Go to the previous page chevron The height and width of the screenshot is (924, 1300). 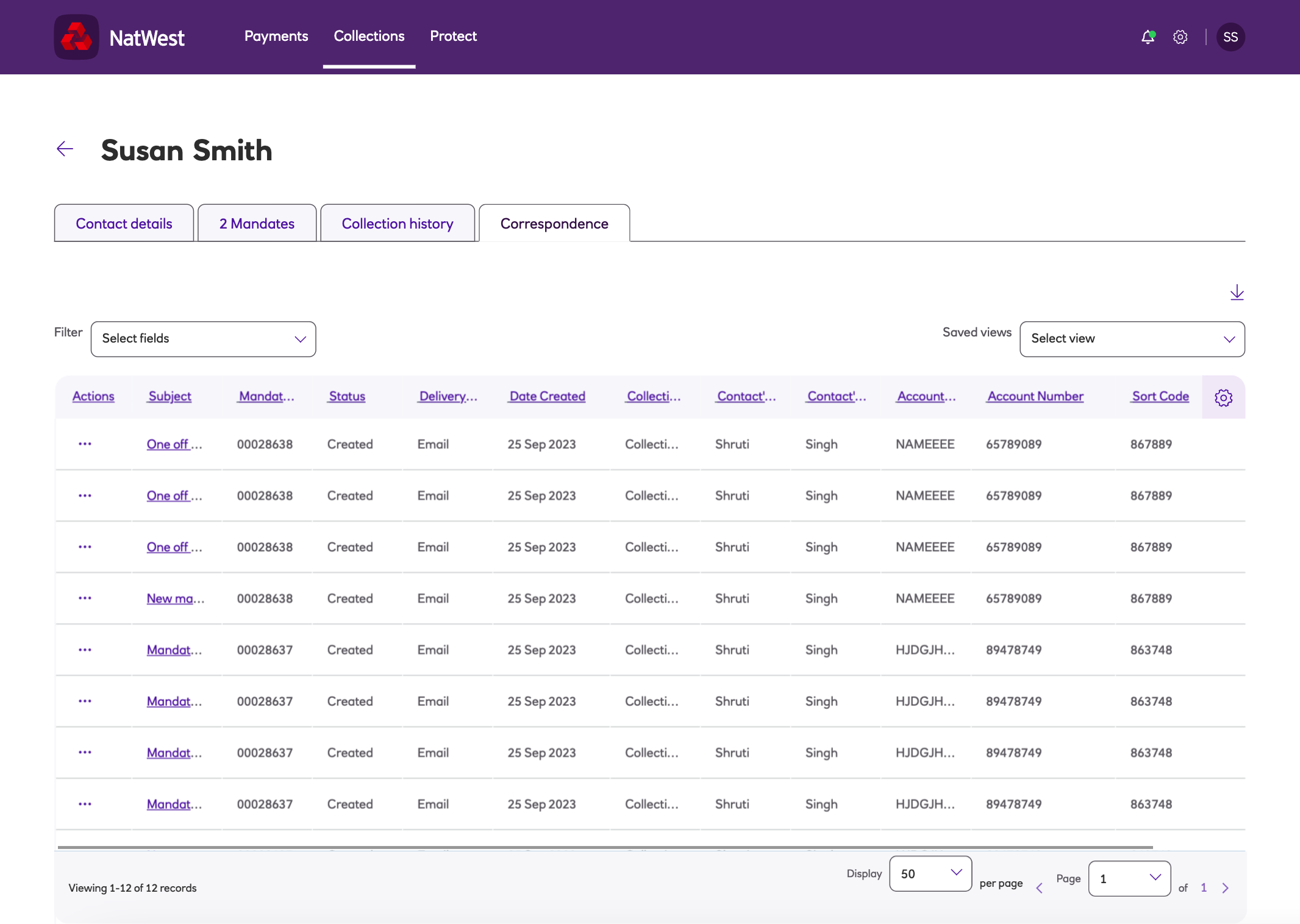(x=1039, y=888)
